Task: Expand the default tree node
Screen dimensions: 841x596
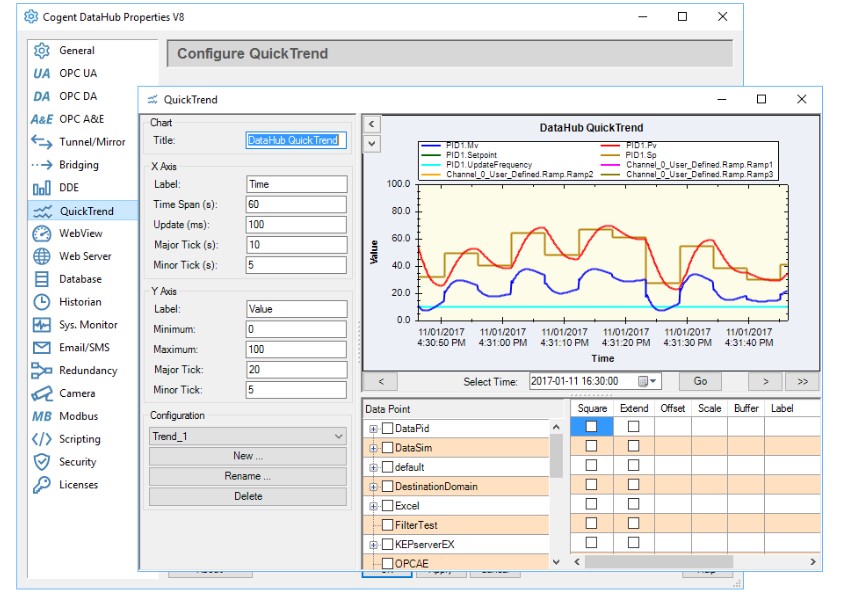Action: coord(373,468)
